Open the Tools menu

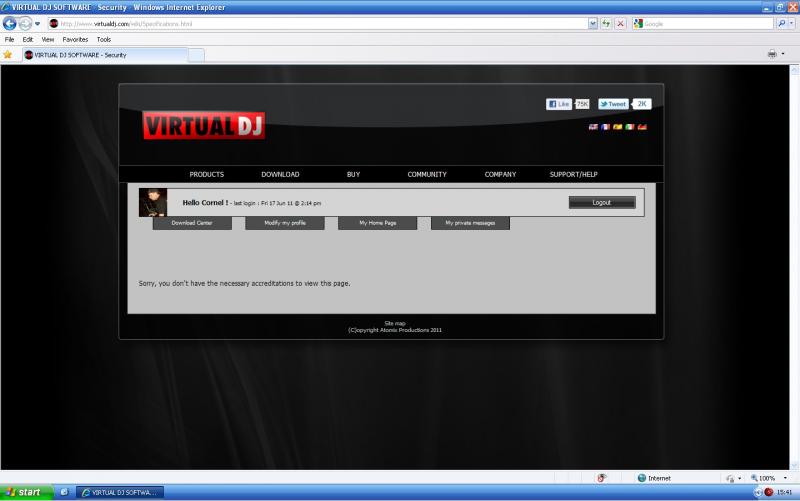point(104,39)
